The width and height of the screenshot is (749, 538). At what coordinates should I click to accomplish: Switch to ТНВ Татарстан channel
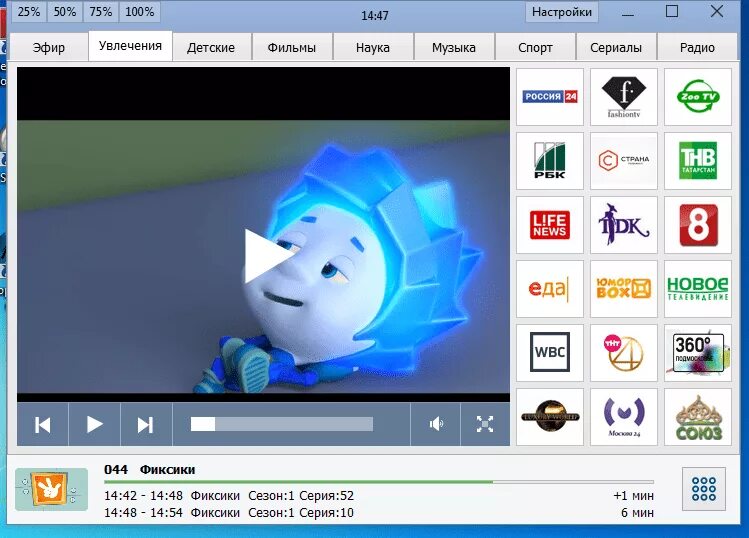698,161
